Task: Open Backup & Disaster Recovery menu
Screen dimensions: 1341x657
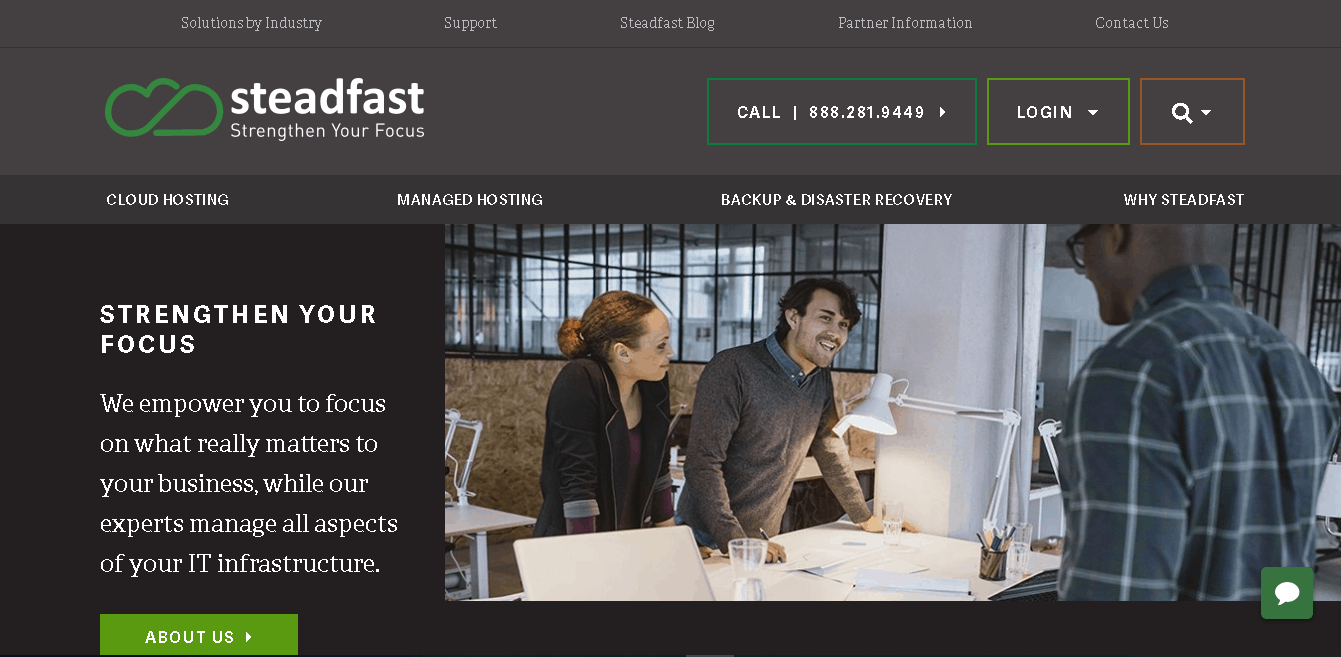Action: [x=837, y=200]
